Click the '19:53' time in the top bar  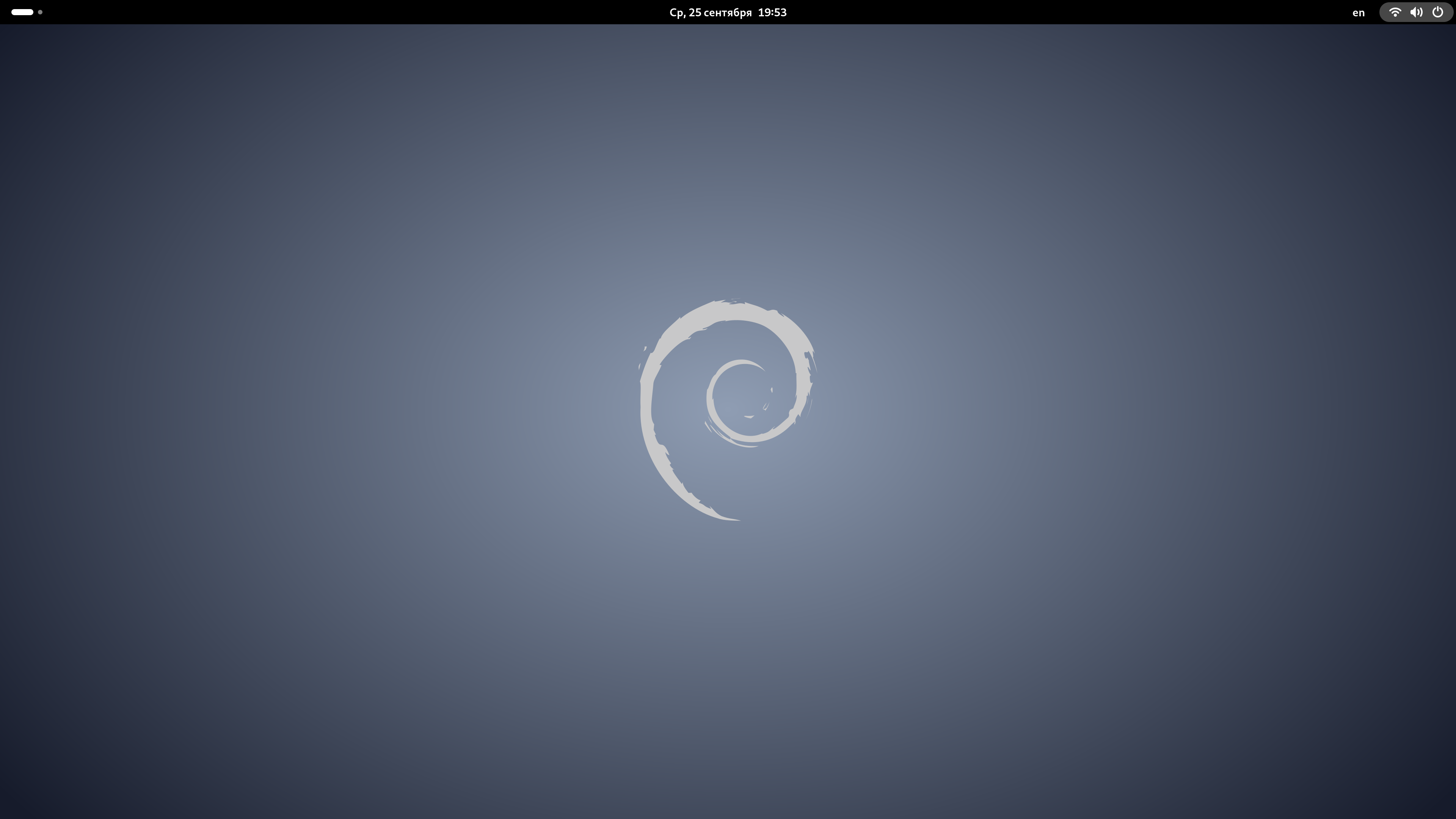click(772, 13)
